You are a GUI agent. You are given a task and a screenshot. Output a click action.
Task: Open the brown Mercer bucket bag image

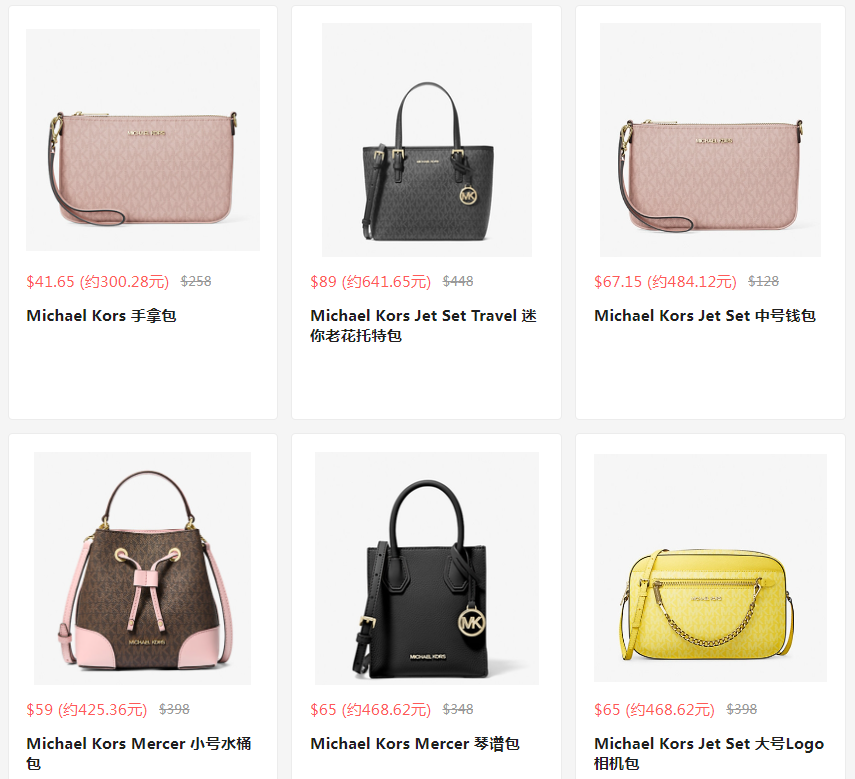(x=142, y=568)
